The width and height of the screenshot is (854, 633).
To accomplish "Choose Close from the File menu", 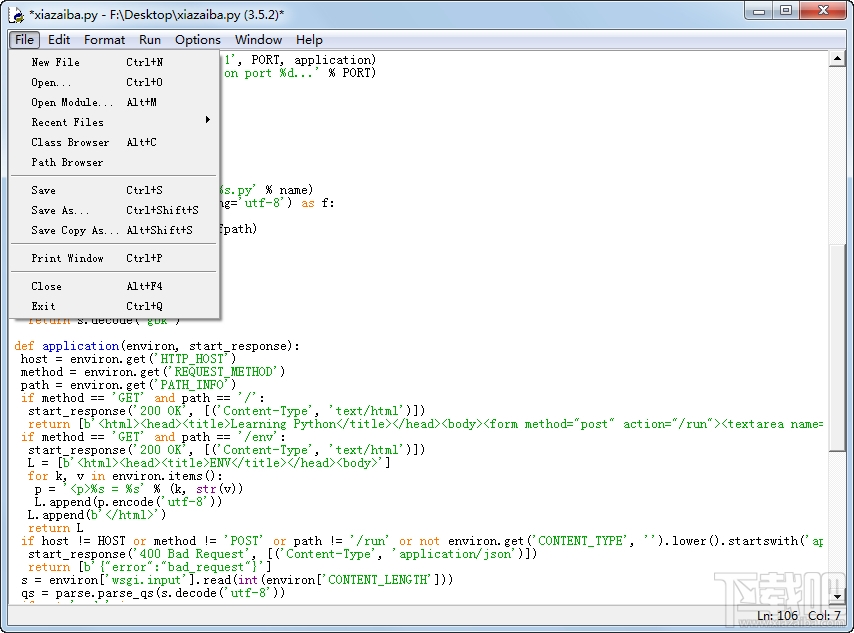I will [x=114, y=286].
